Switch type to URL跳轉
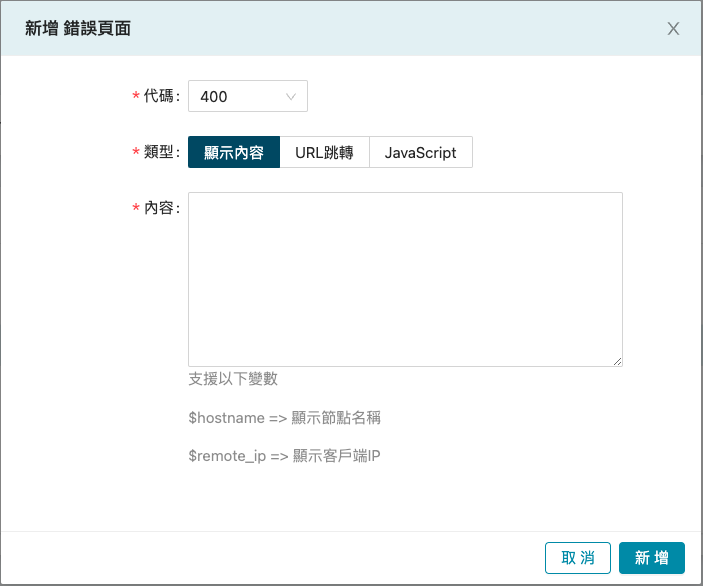Screen dimensions: 703x586 324,153
